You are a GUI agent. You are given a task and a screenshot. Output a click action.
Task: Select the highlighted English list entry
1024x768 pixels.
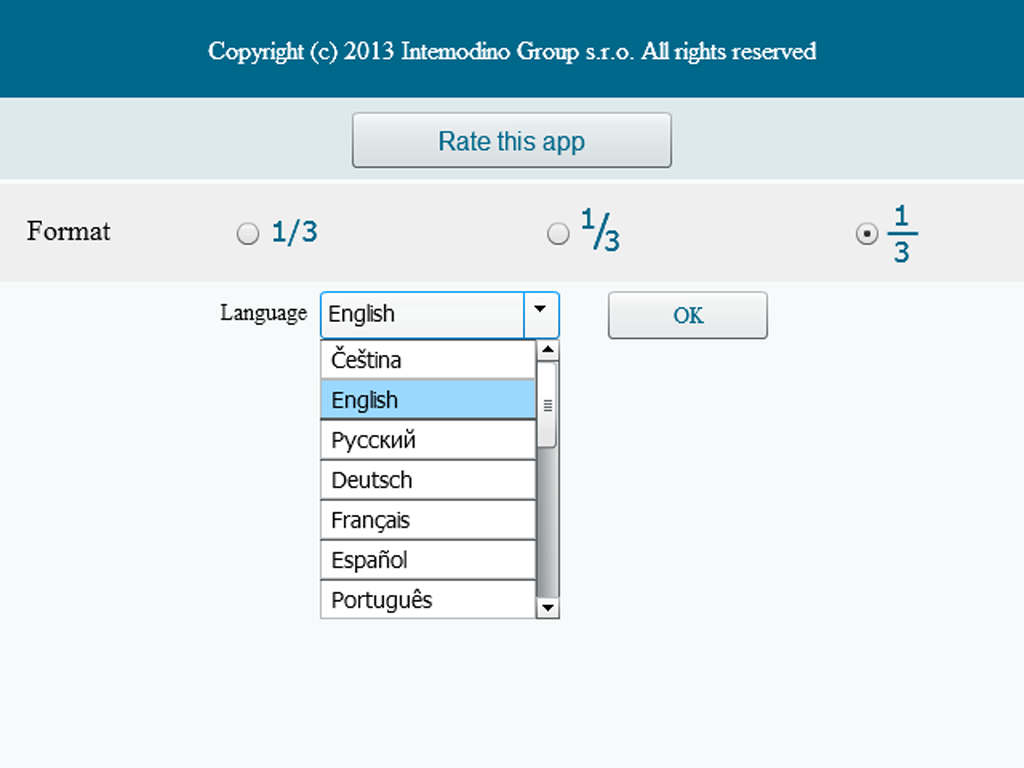pyautogui.click(x=428, y=400)
